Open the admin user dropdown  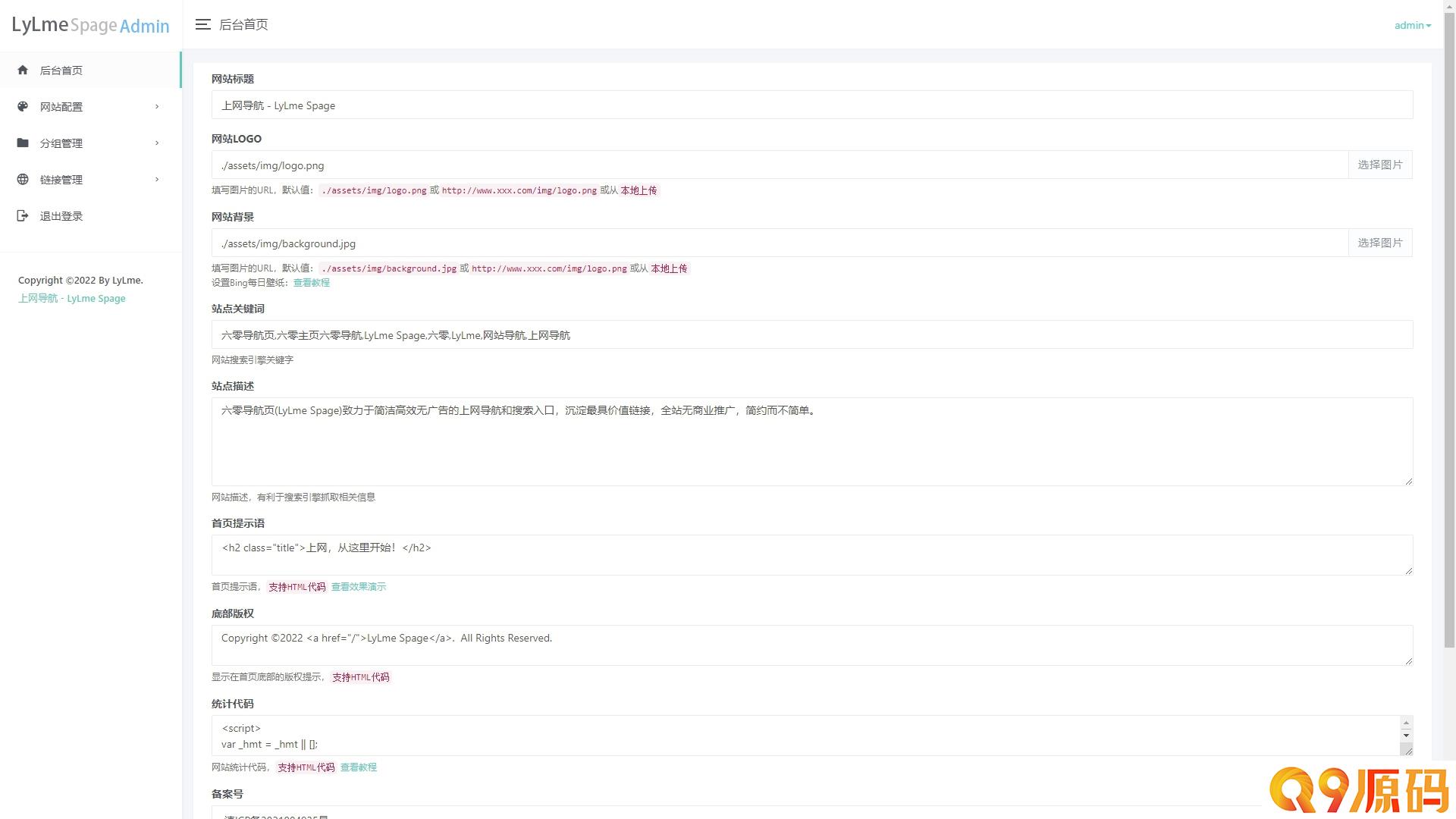[1413, 25]
